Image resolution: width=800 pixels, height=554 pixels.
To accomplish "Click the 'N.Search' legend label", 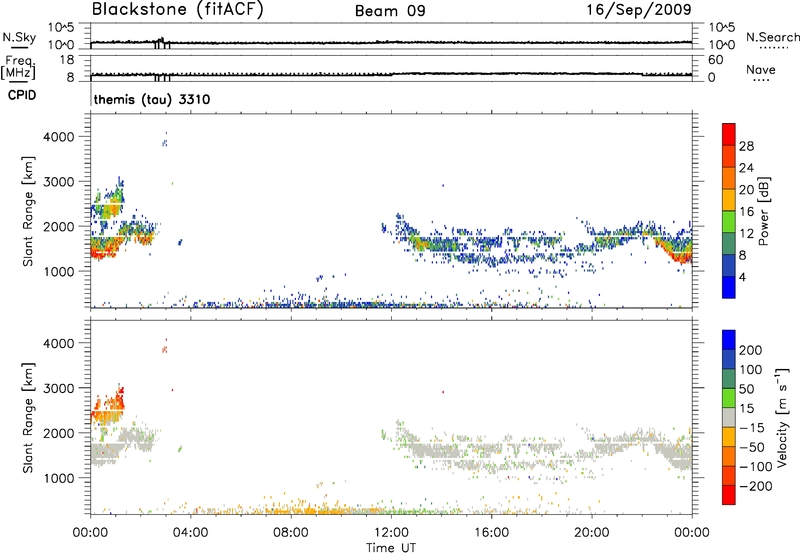I will tap(772, 37).
